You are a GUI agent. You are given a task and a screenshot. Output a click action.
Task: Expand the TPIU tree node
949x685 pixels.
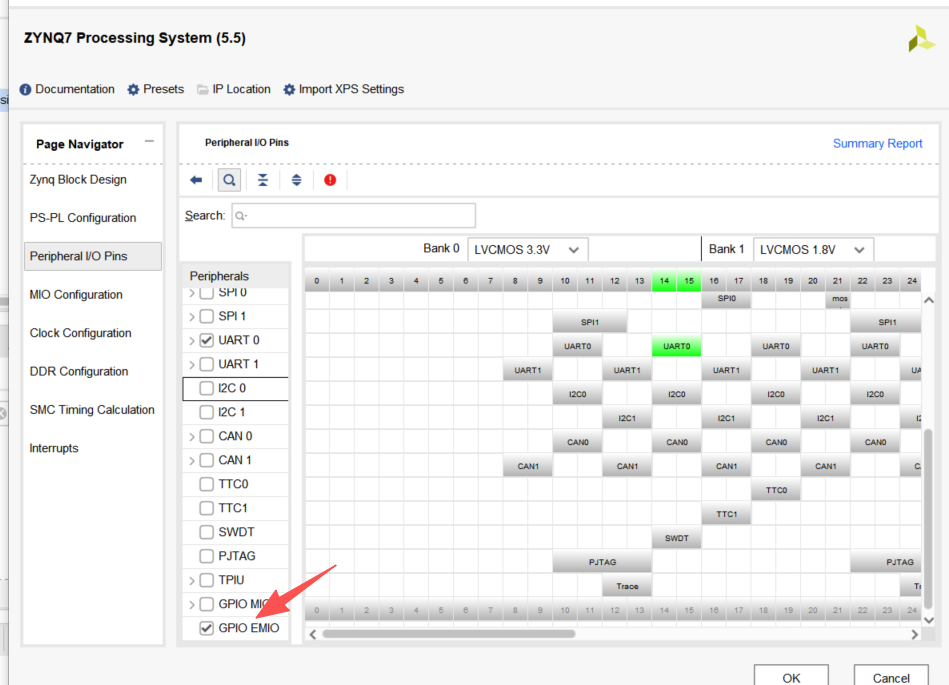[x=192, y=581]
